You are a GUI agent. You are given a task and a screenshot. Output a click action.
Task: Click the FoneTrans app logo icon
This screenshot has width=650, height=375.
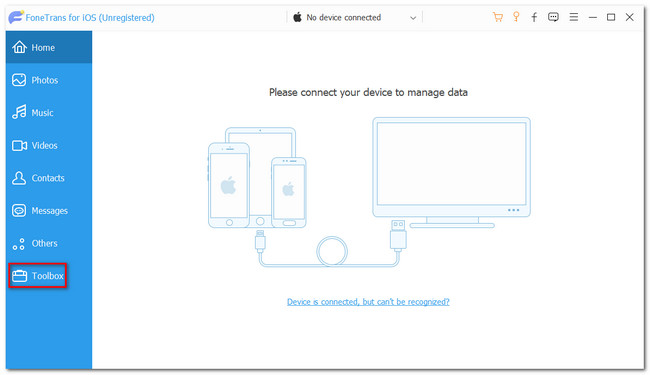pyautogui.click(x=16, y=17)
